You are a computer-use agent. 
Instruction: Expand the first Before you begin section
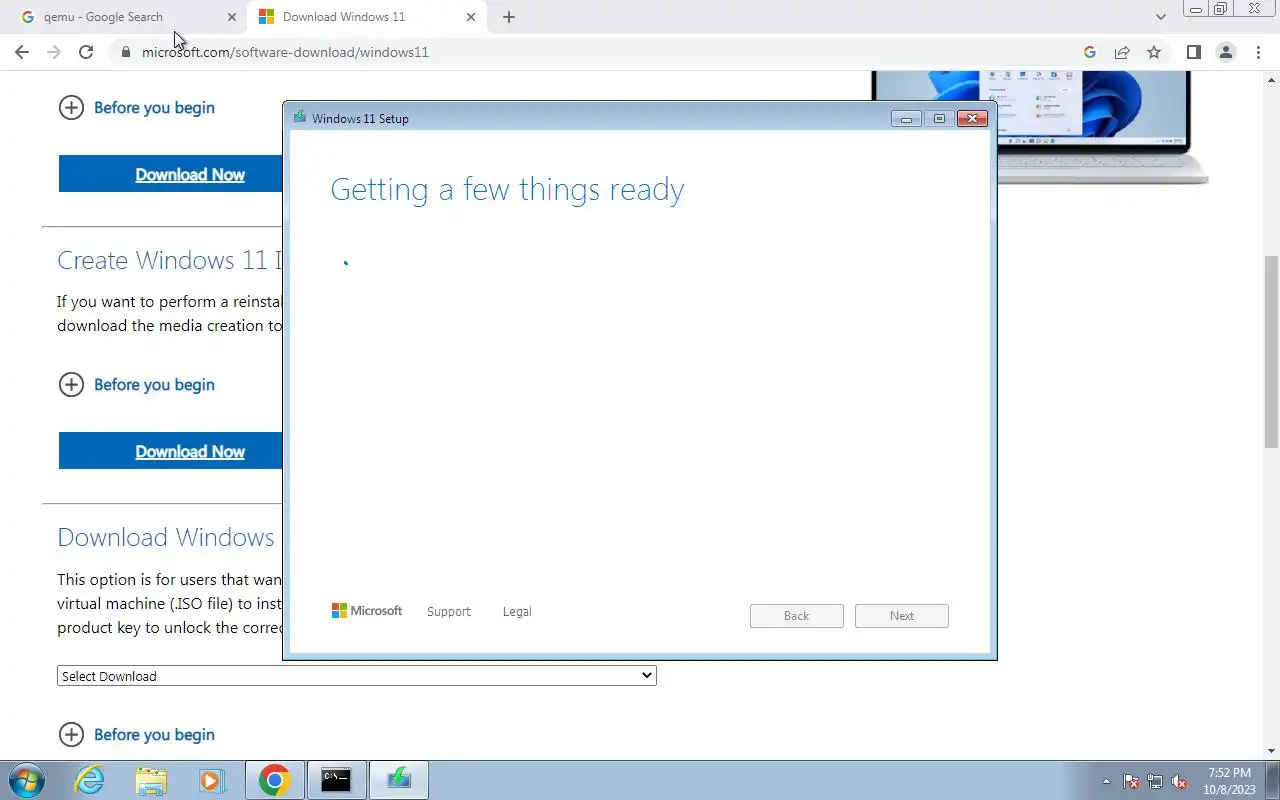pos(137,108)
